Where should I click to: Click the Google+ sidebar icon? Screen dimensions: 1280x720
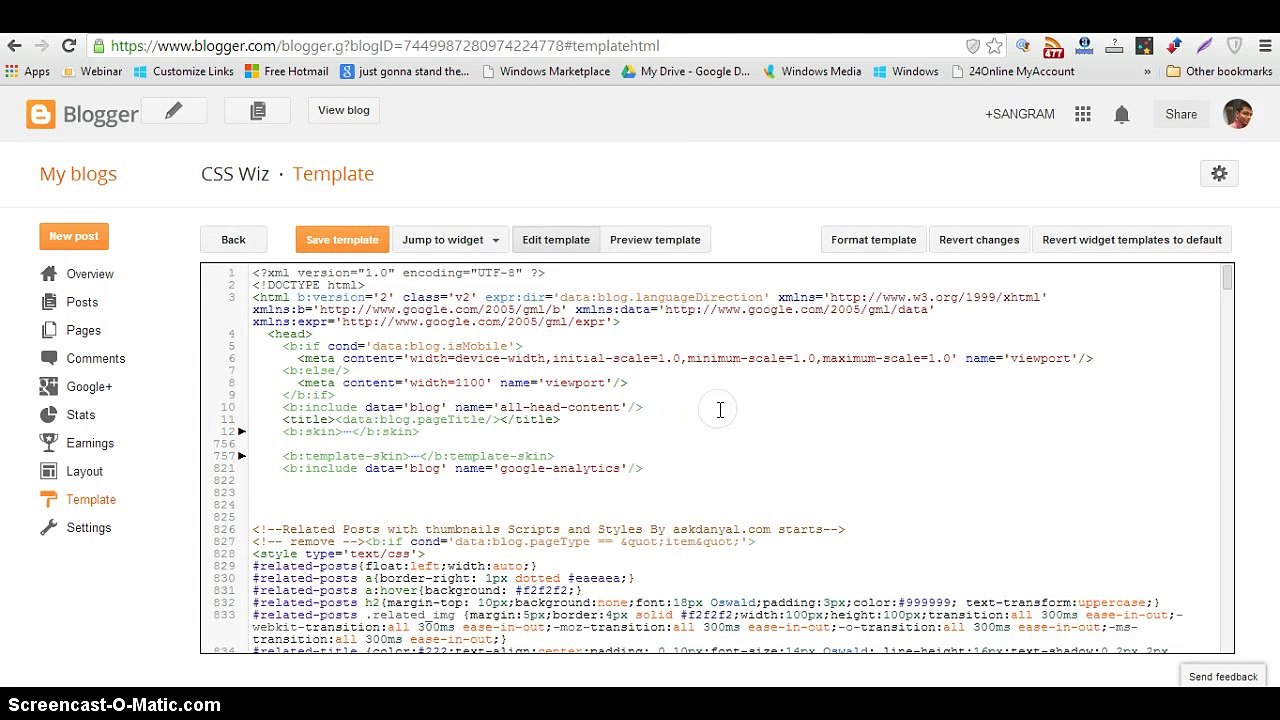49,386
